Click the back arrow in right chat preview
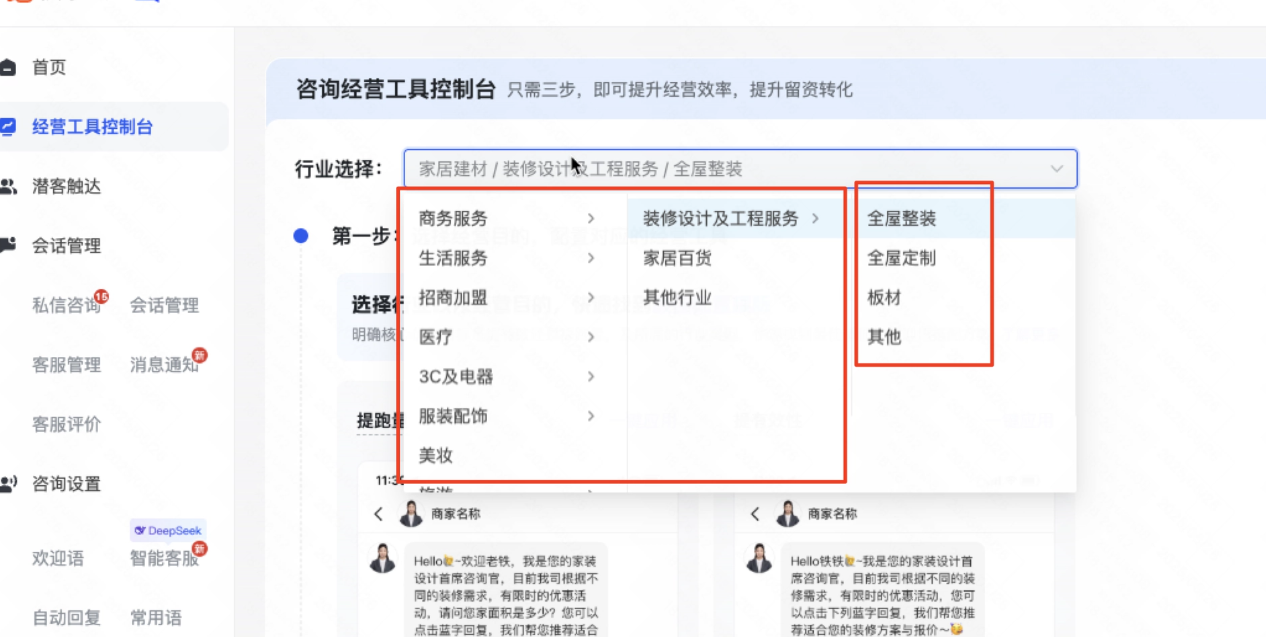The height and width of the screenshot is (637, 1266). (x=753, y=513)
